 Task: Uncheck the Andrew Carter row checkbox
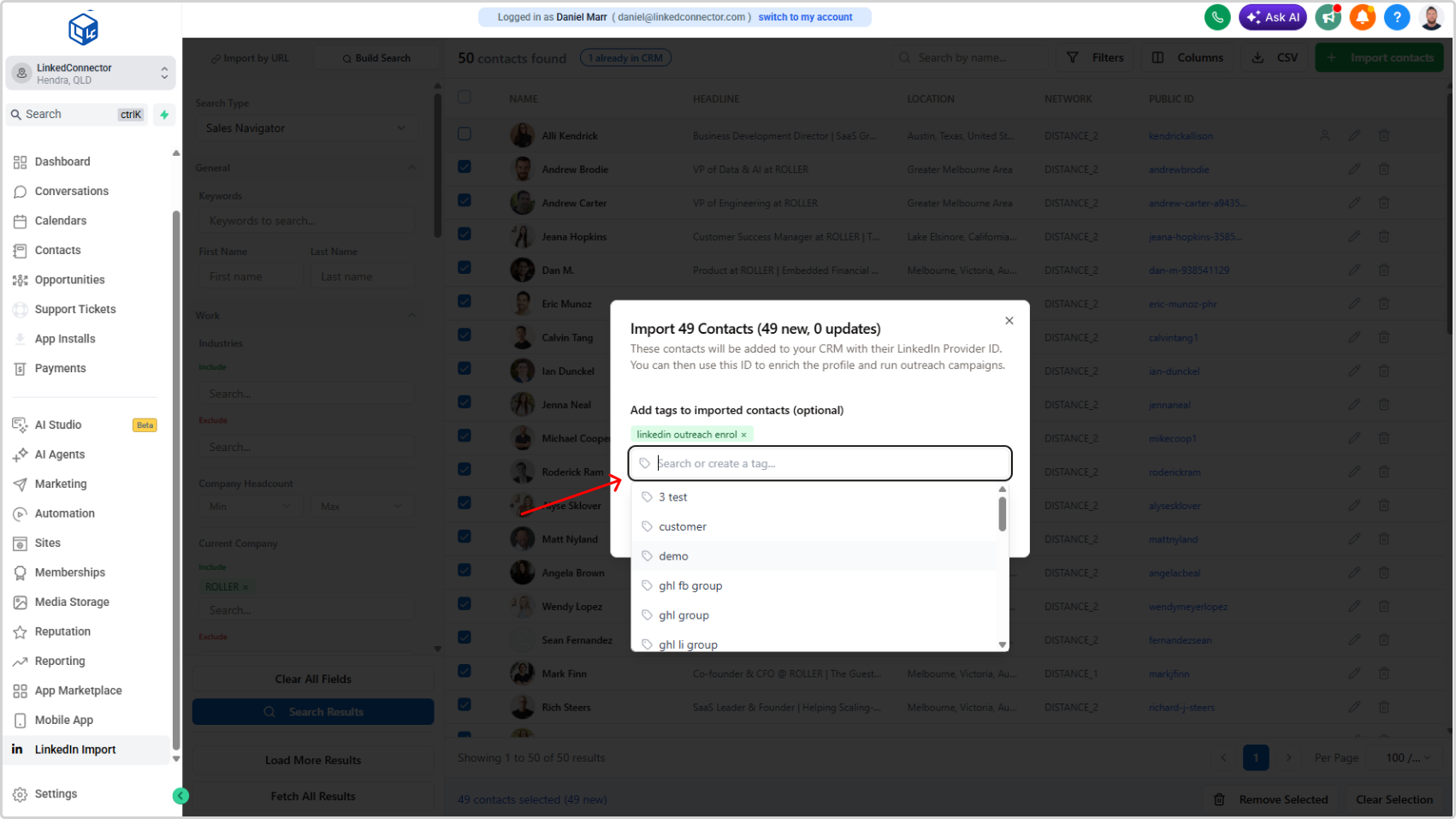(x=465, y=200)
